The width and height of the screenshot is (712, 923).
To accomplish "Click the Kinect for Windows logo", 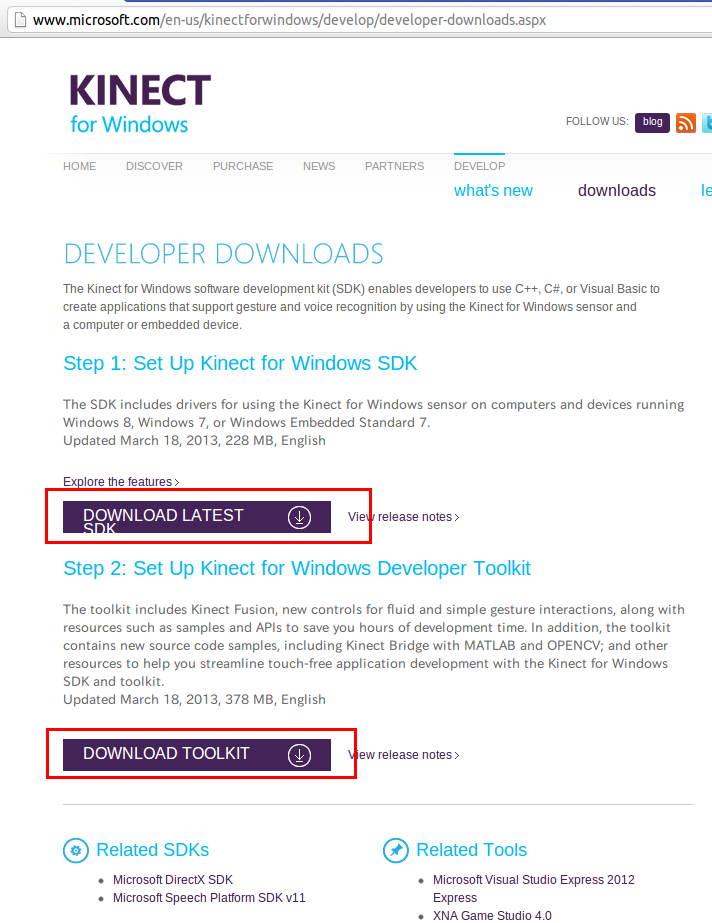I will click(x=140, y=104).
